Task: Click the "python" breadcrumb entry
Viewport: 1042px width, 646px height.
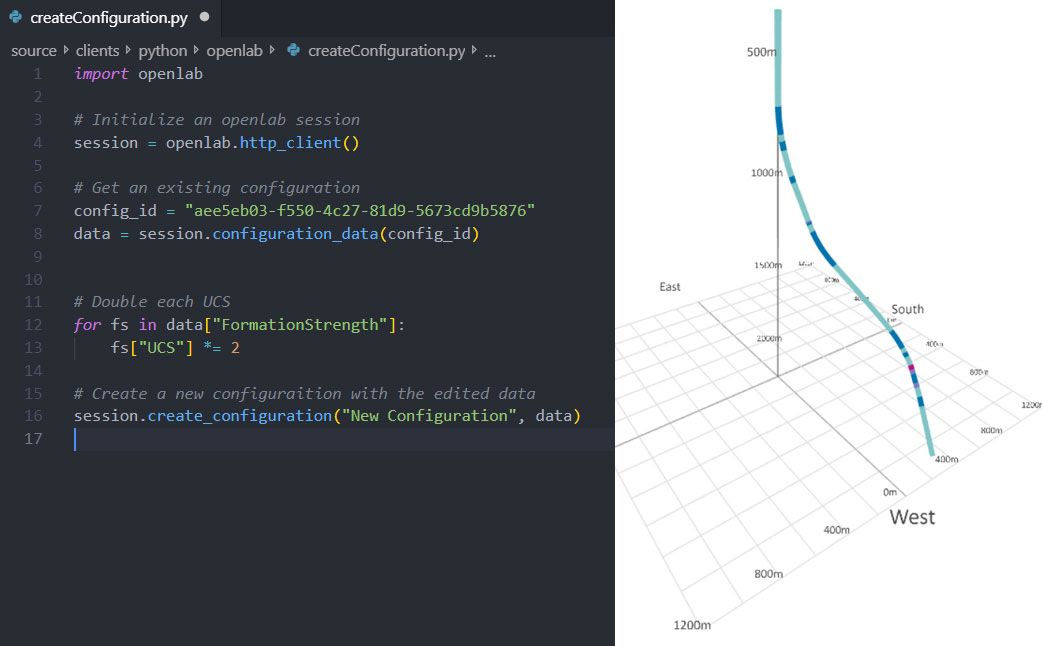Action: tap(163, 50)
